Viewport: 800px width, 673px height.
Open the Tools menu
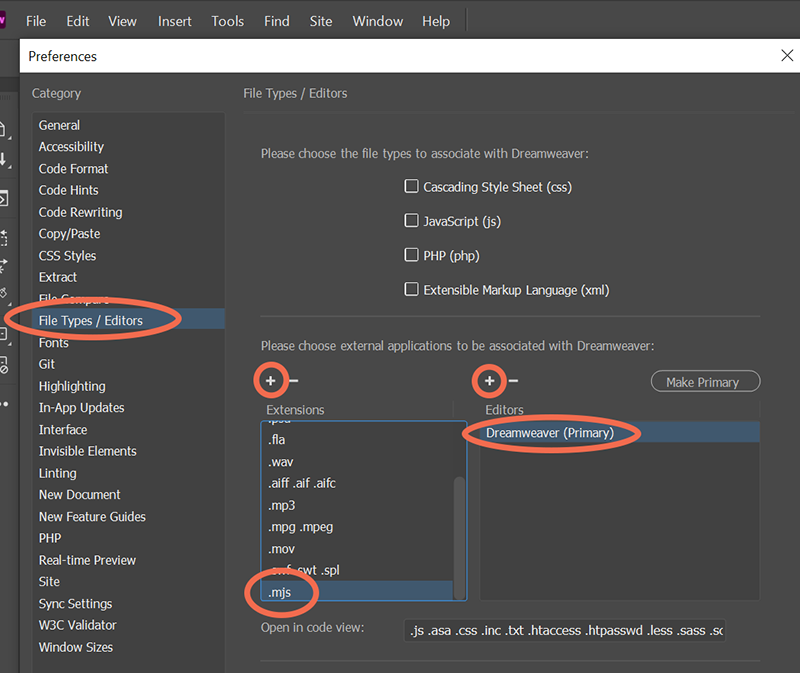click(x=227, y=20)
